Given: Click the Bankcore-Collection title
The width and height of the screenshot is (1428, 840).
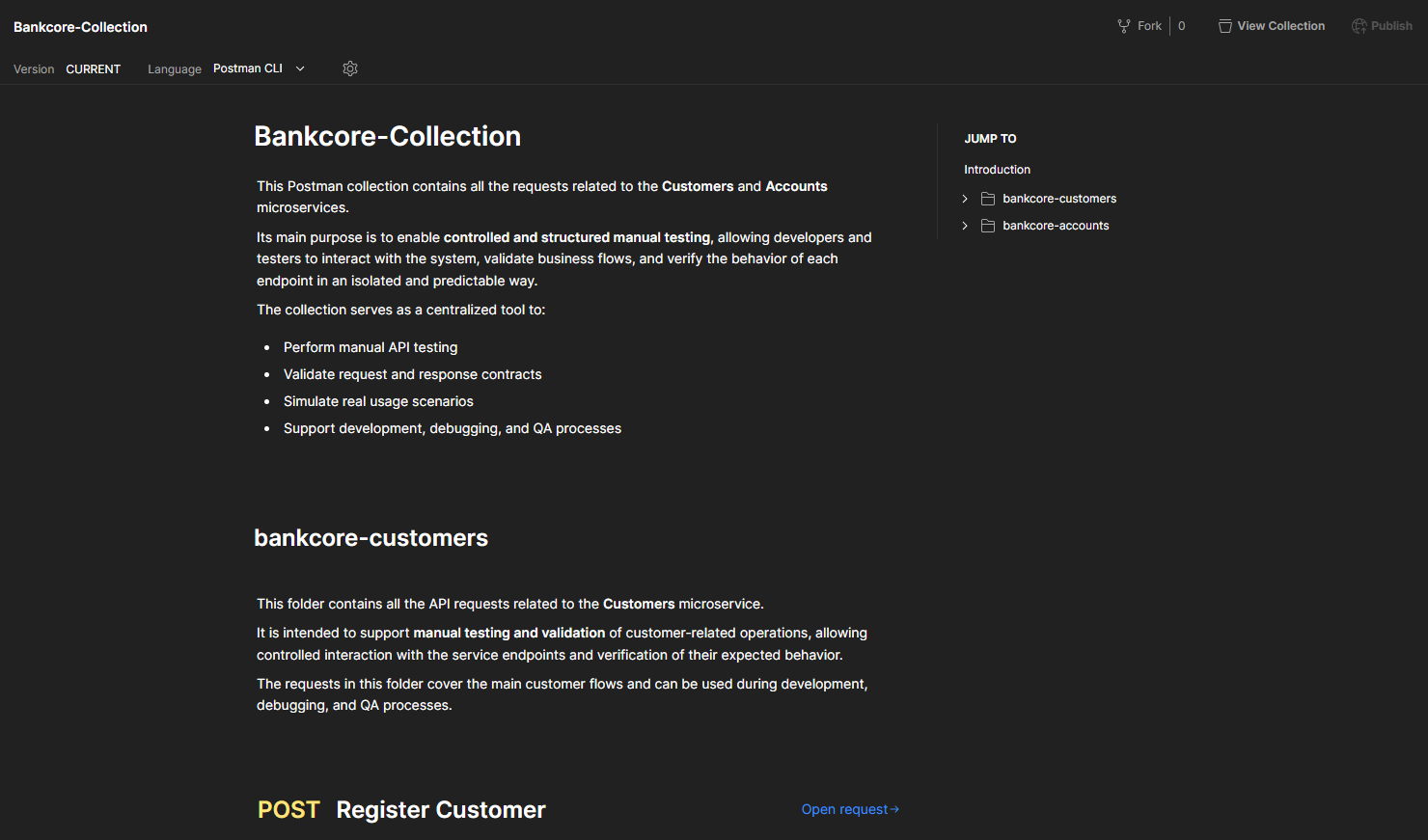Looking at the screenshot, I should click(80, 26).
